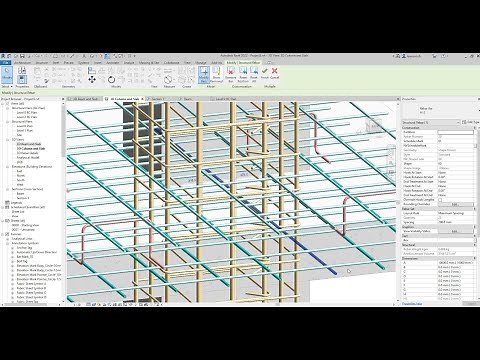This screenshot has height=360, width=480.
Task: Collapse the 3D Views tree node
Action: point(8,140)
